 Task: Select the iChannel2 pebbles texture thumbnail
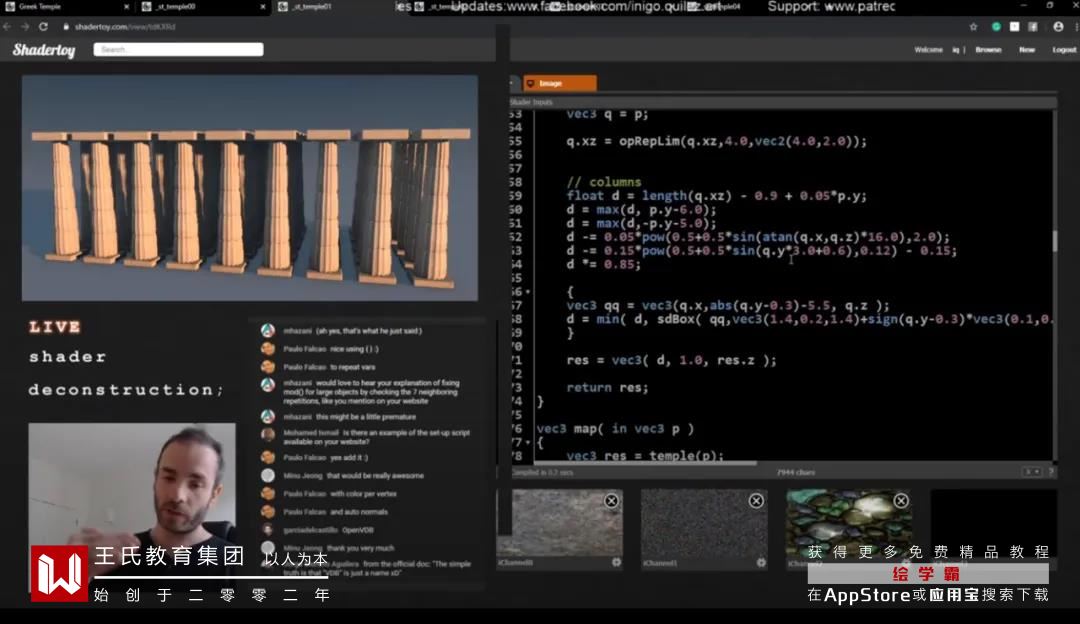849,523
